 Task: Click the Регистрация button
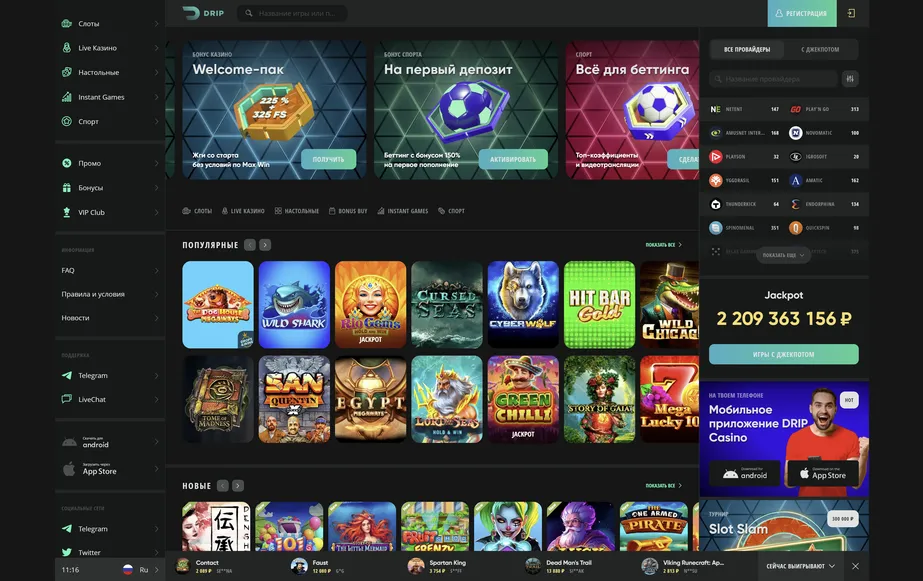(x=802, y=13)
